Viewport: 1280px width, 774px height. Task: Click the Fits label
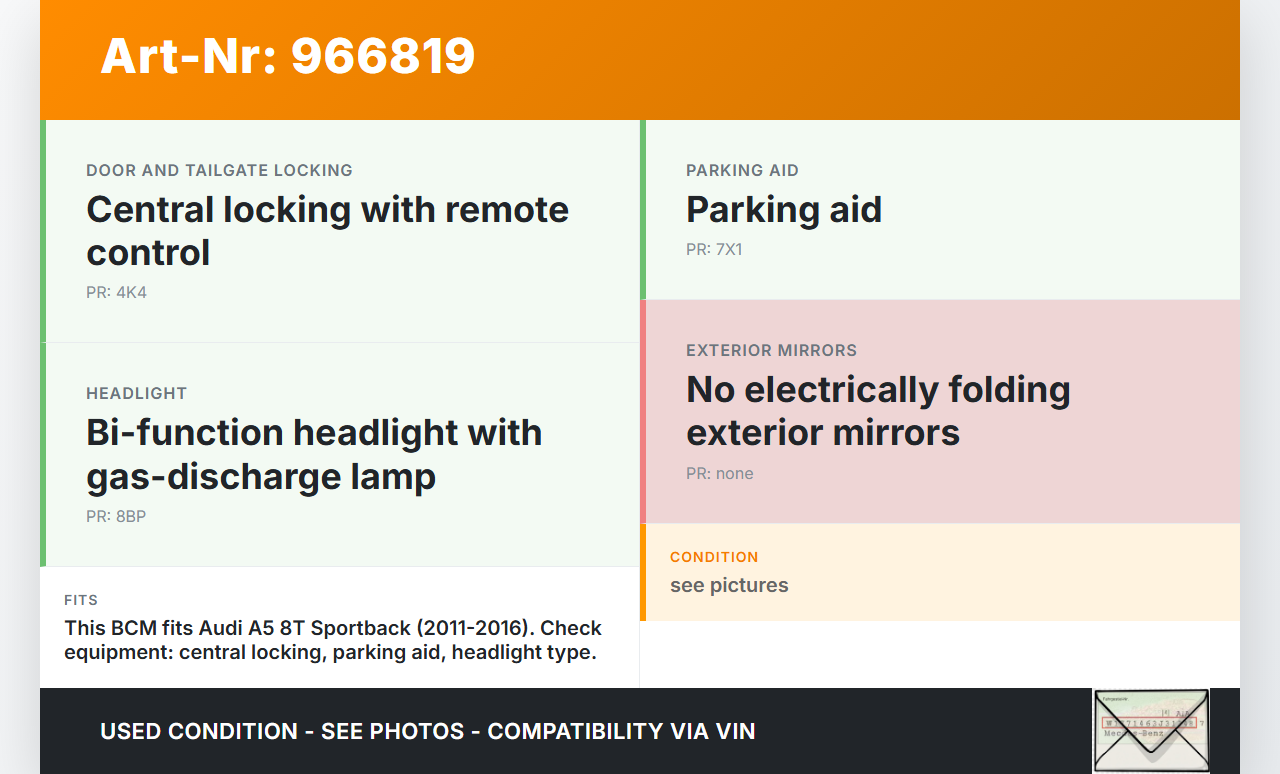[x=81, y=601]
